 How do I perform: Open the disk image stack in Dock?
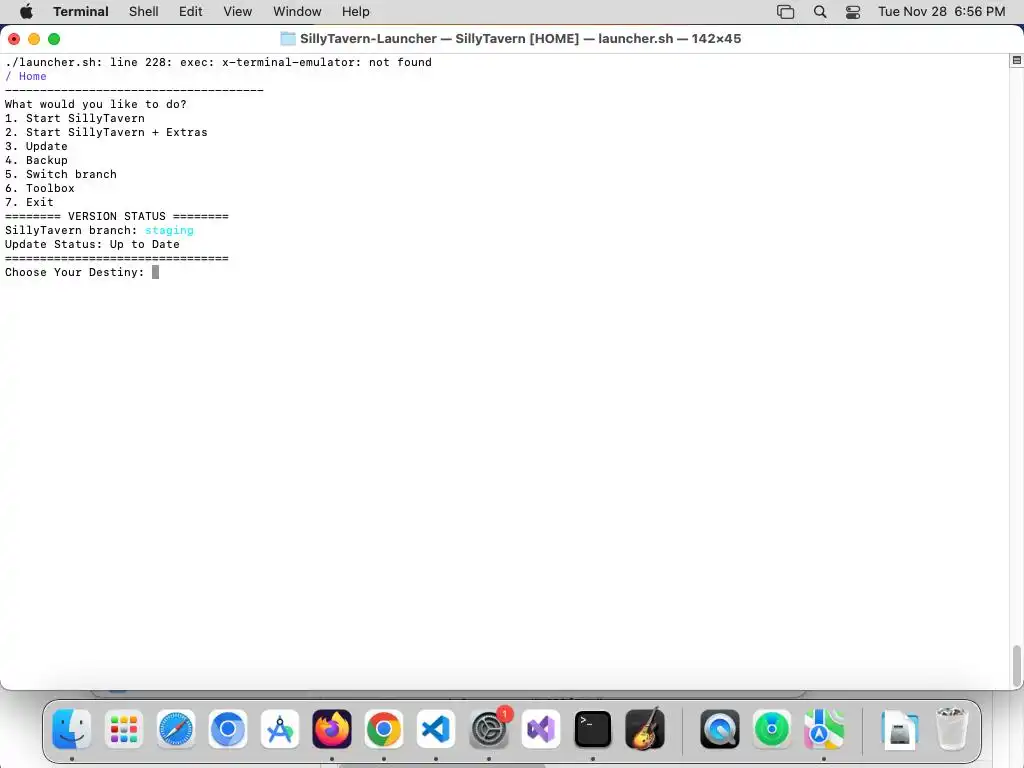pos(899,729)
